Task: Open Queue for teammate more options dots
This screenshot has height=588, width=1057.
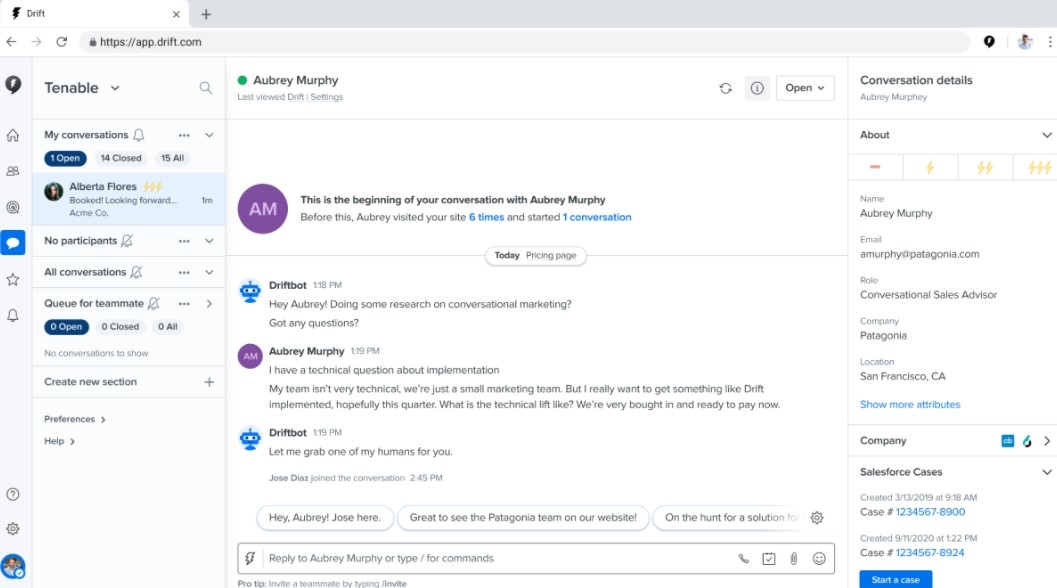Action: coord(184,304)
